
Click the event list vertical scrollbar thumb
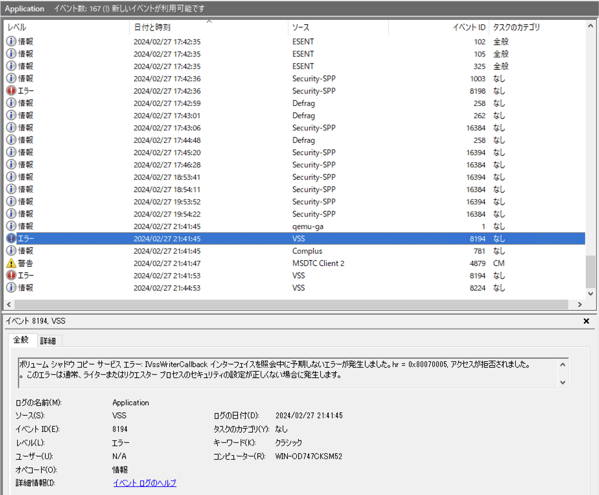591,272
